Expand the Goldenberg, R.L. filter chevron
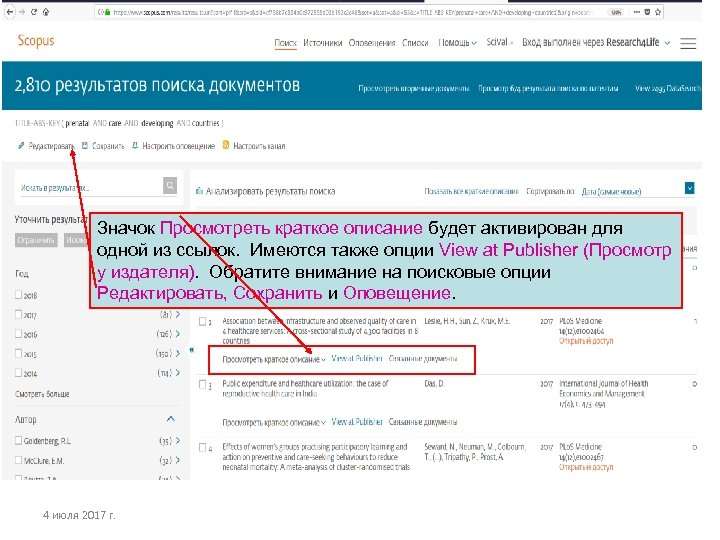The image size is (720, 540). click(178, 440)
